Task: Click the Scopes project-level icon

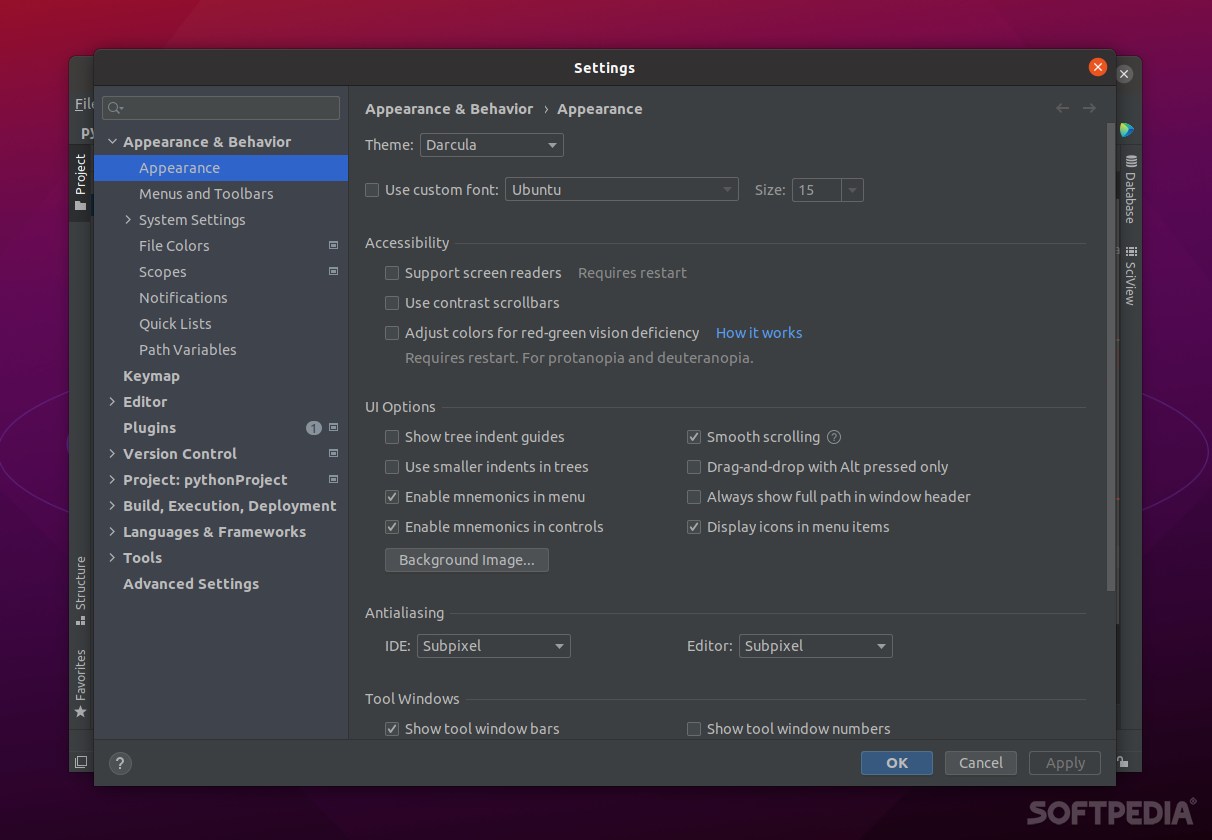Action: [333, 271]
